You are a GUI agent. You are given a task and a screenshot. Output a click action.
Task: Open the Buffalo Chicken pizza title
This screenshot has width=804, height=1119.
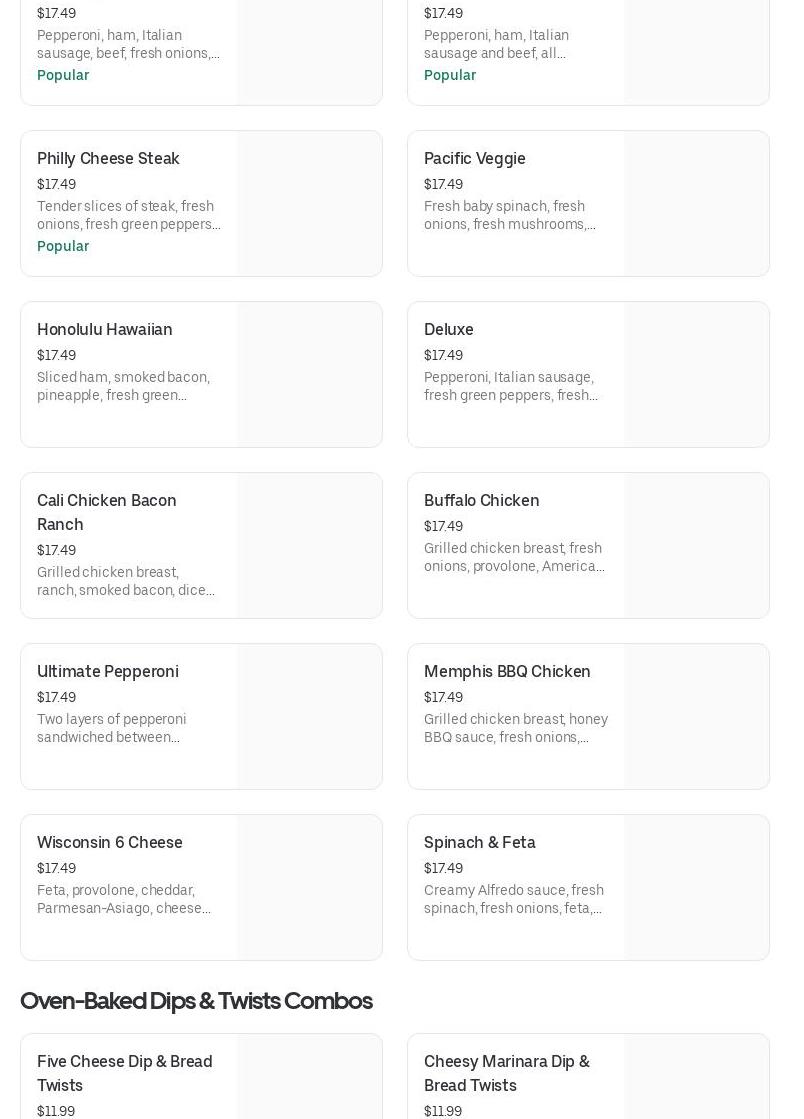click(481, 501)
